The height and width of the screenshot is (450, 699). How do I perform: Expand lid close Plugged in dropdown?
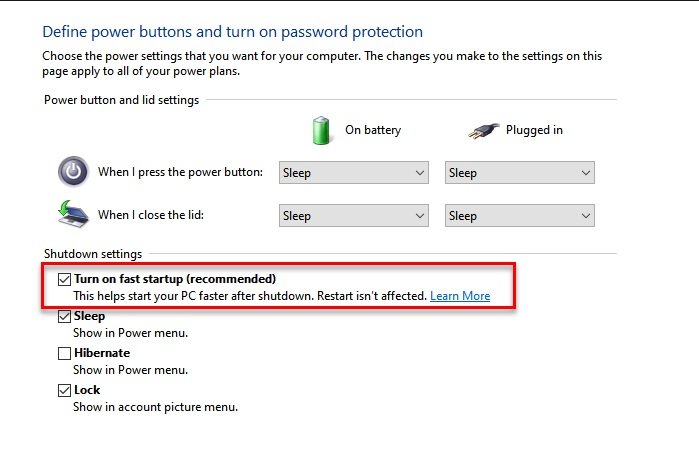[519, 215]
